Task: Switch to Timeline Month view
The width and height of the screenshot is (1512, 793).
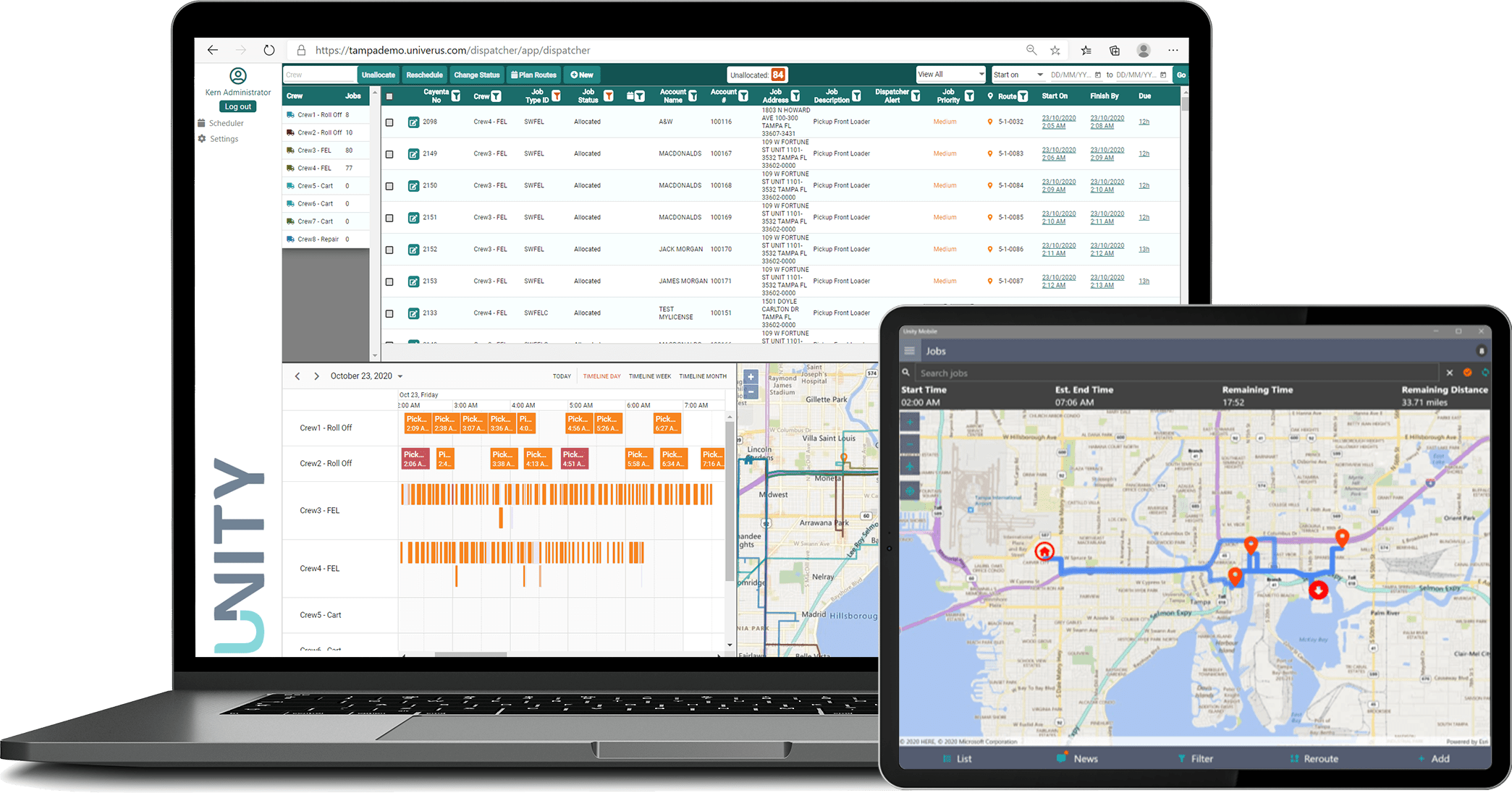Action: coord(702,376)
